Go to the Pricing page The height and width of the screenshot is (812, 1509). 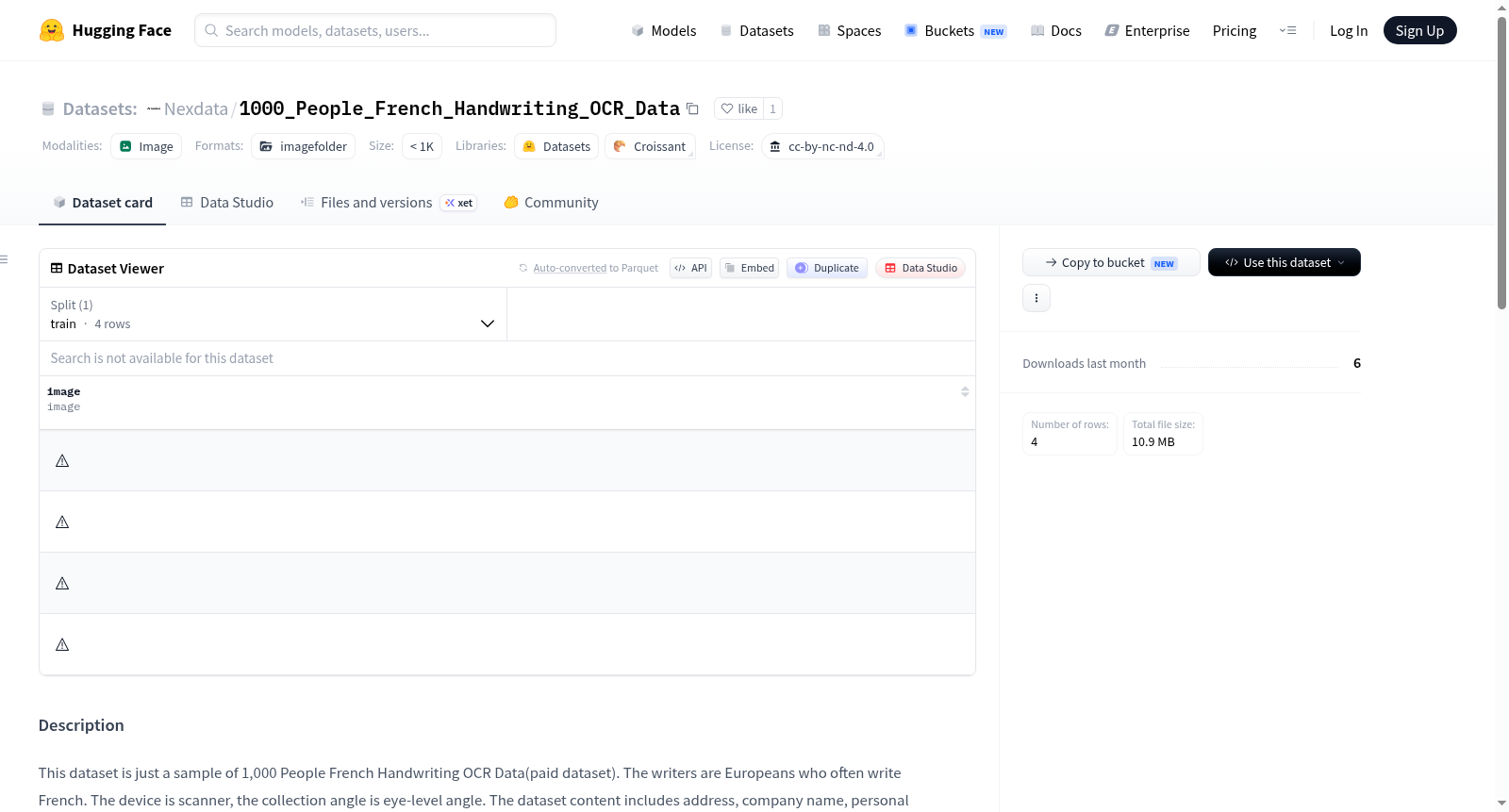[x=1235, y=30]
